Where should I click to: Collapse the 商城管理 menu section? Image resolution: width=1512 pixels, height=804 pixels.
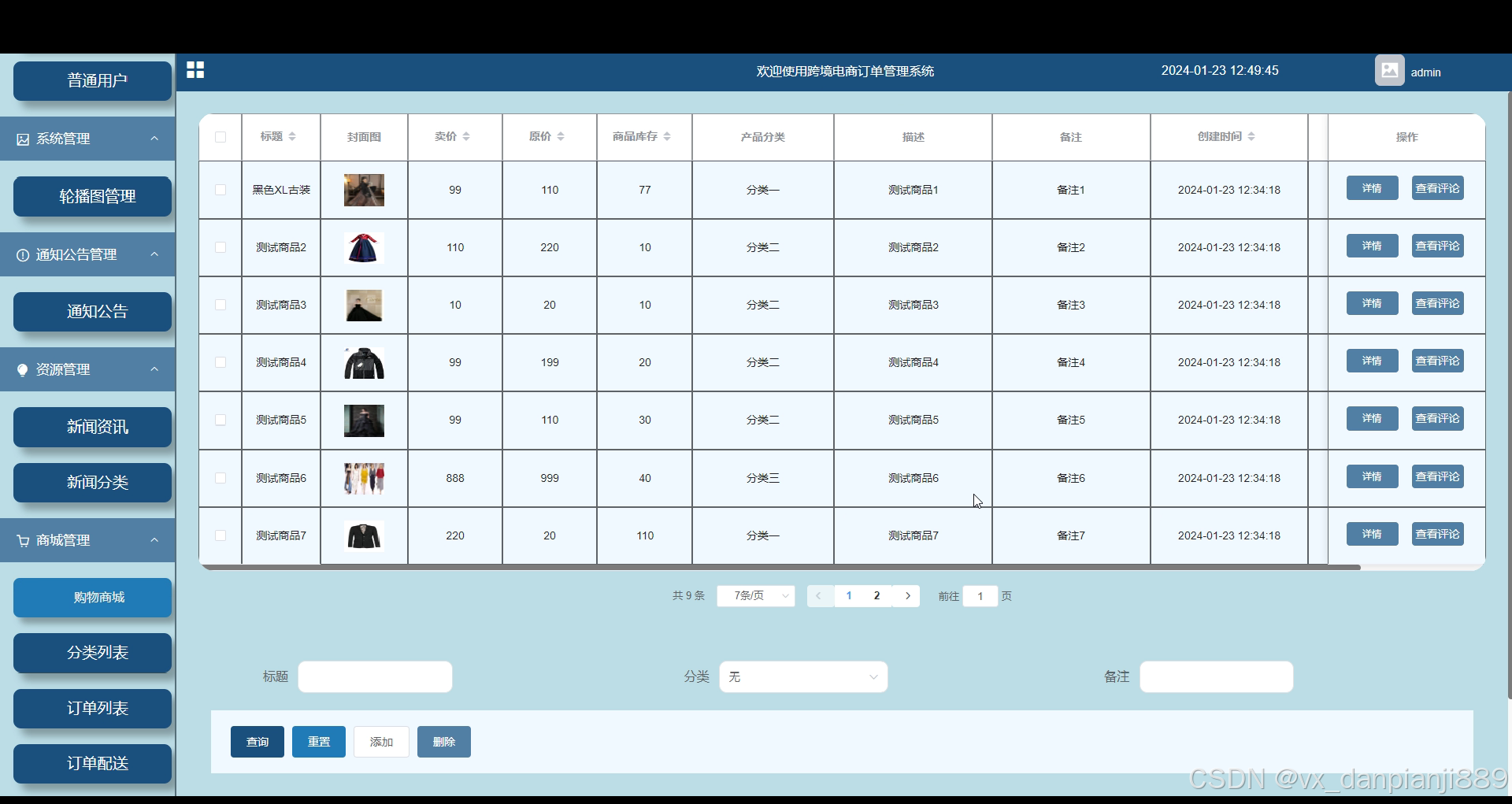(154, 540)
